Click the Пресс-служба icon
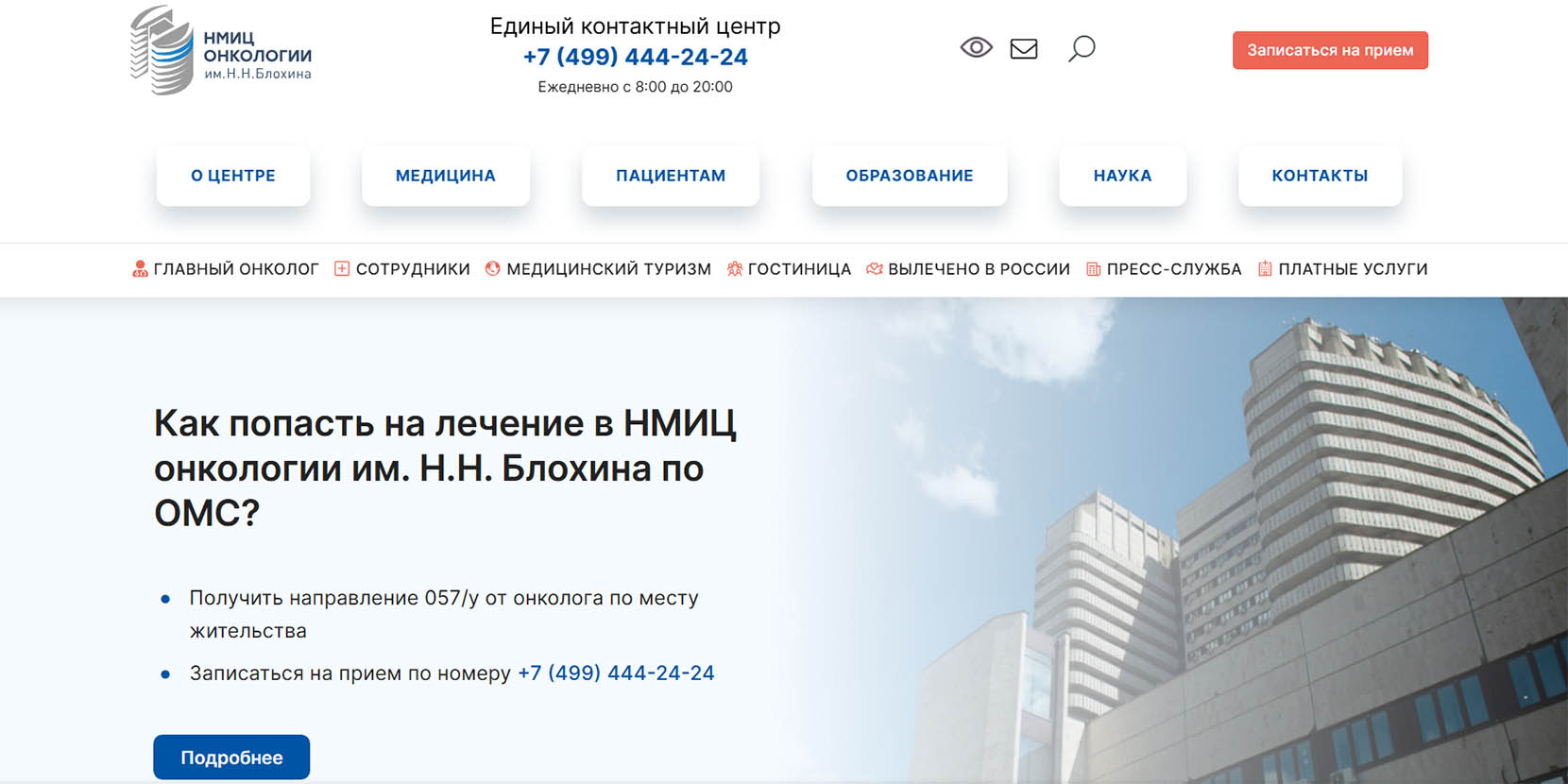 1093,269
